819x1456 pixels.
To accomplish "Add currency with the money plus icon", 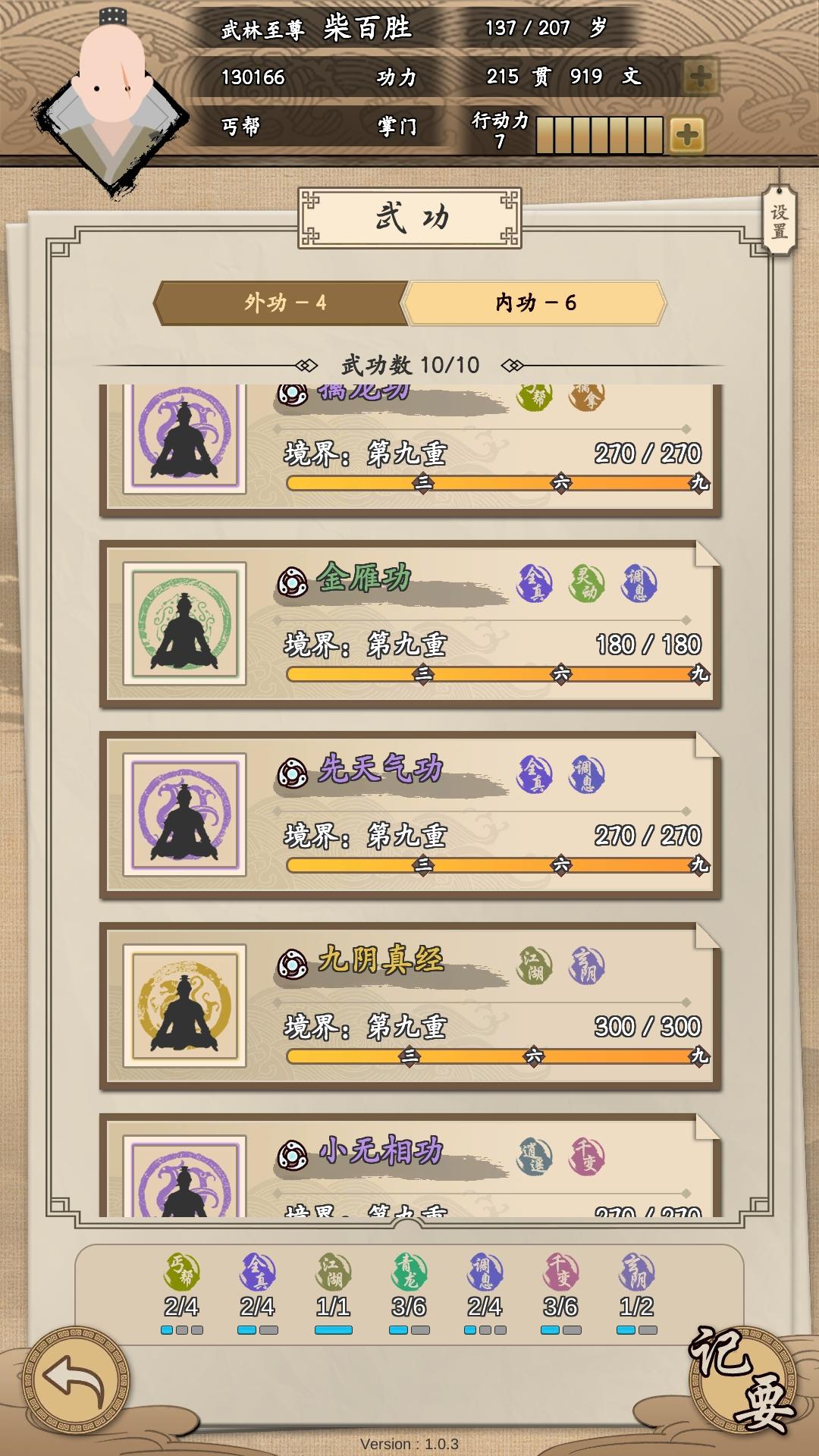I will pos(701,76).
